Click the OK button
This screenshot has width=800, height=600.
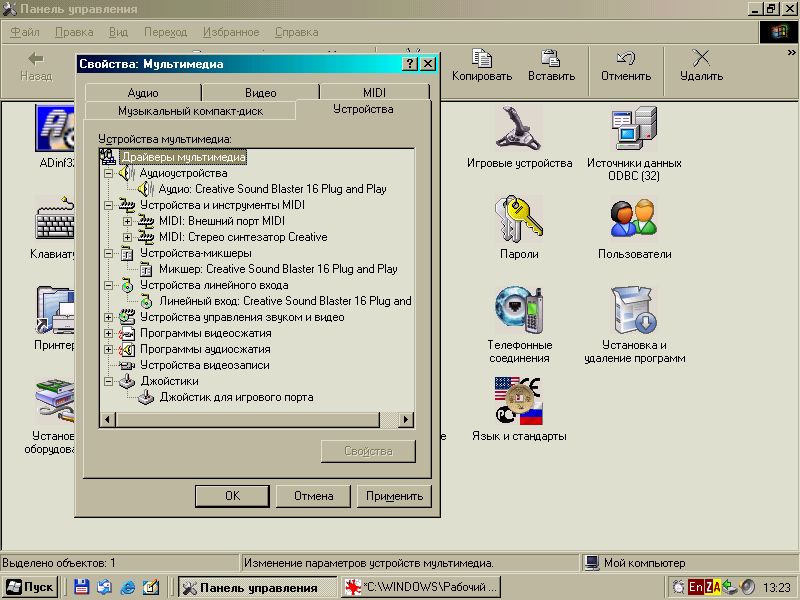(232, 496)
